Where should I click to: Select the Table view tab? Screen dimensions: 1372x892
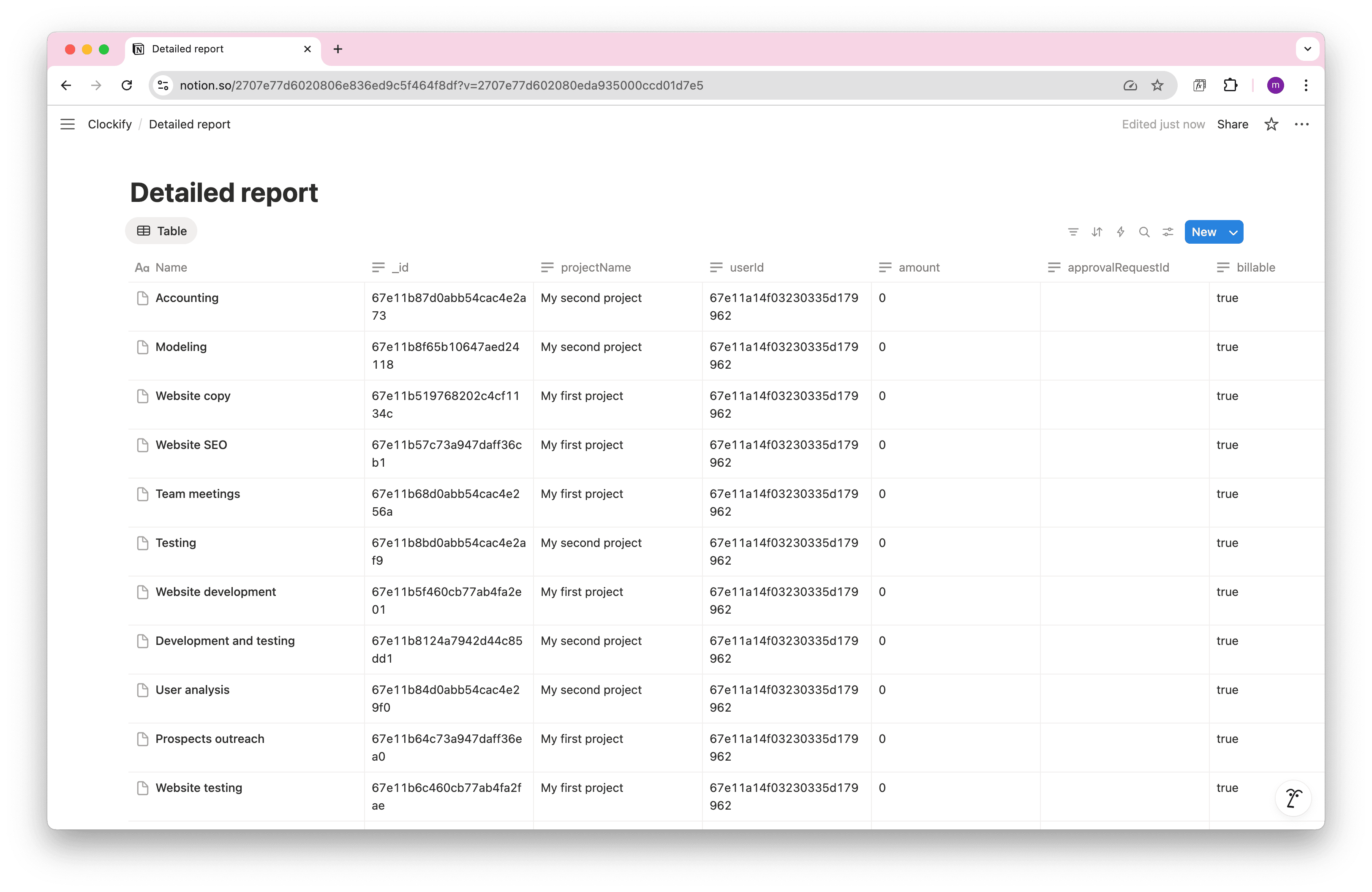click(161, 231)
